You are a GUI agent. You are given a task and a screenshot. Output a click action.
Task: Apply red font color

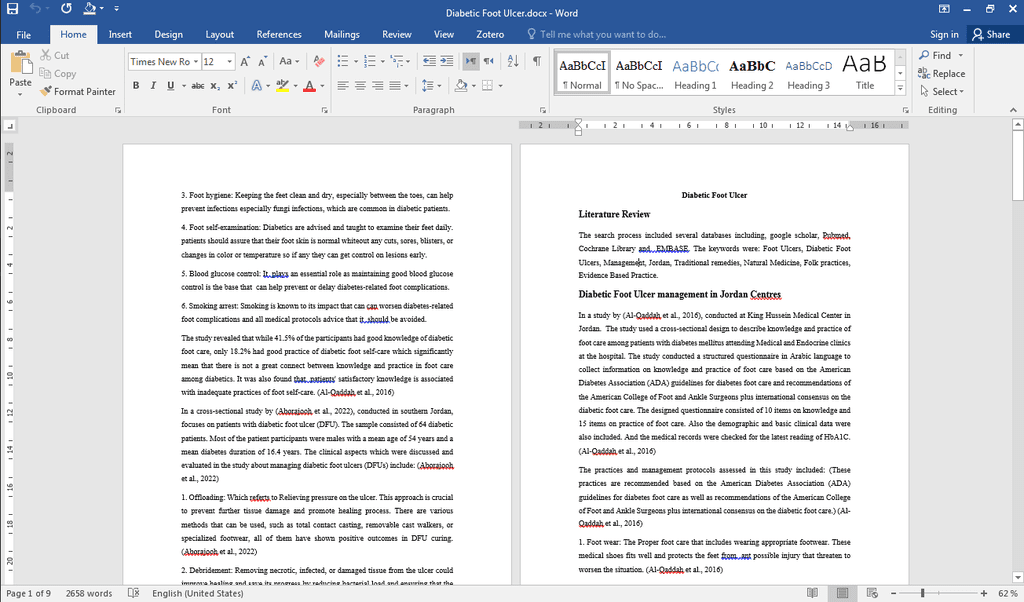tap(310, 86)
